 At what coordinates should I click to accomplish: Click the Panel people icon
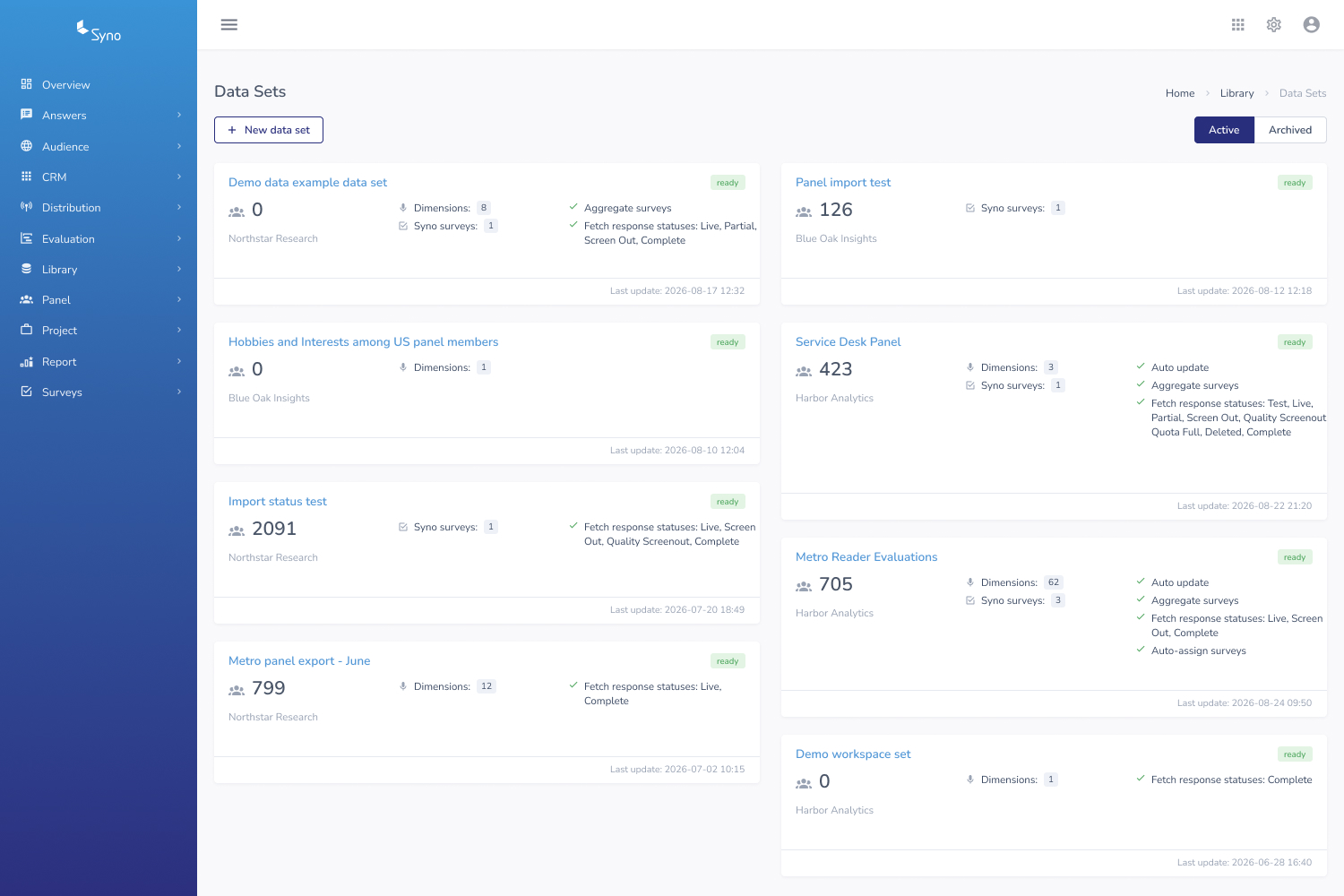(27, 299)
